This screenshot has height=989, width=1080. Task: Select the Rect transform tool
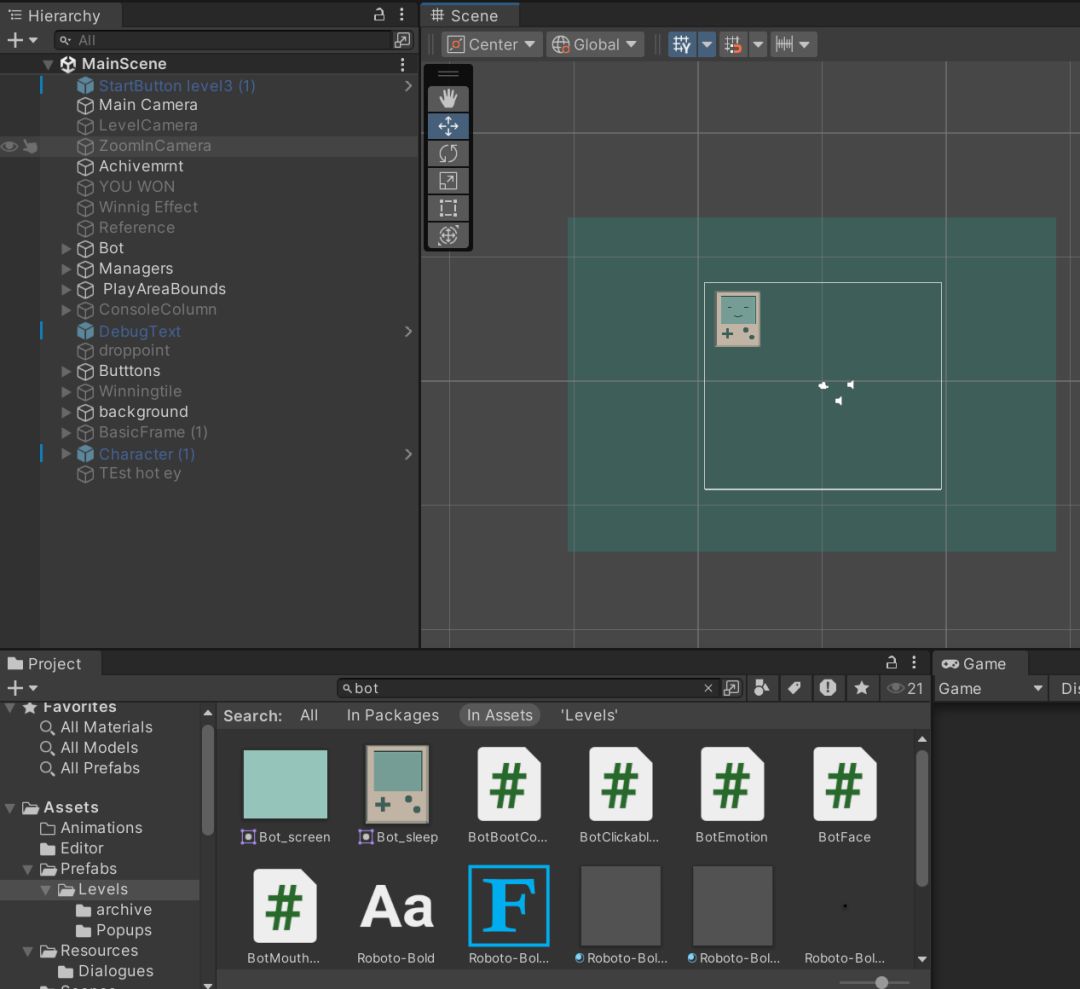pos(448,208)
